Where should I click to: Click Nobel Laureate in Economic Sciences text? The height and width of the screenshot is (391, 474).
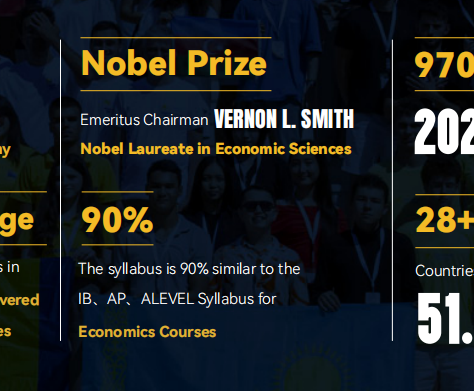point(216,149)
